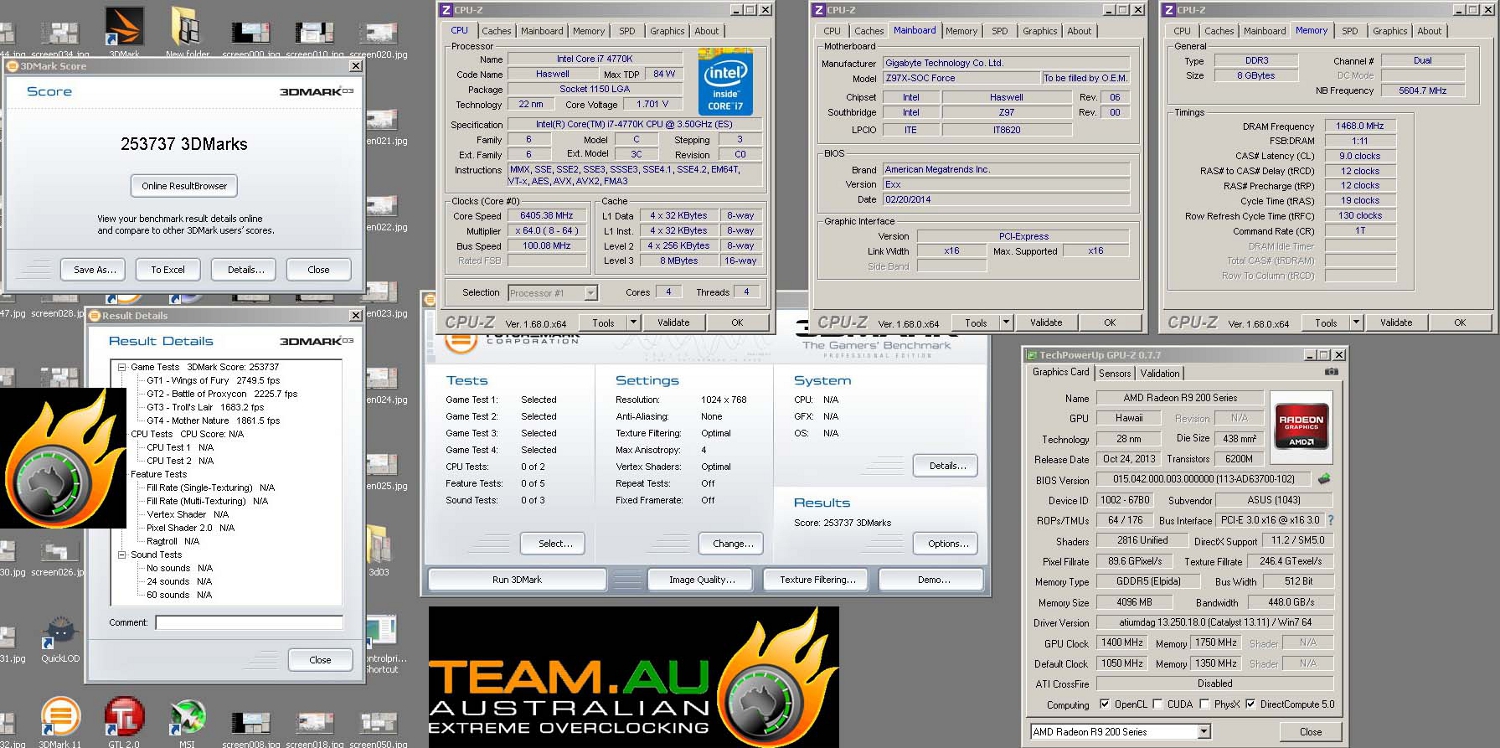Click the Run 3DMark button
This screenshot has height=748, width=1500.
click(x=517, y=580)
